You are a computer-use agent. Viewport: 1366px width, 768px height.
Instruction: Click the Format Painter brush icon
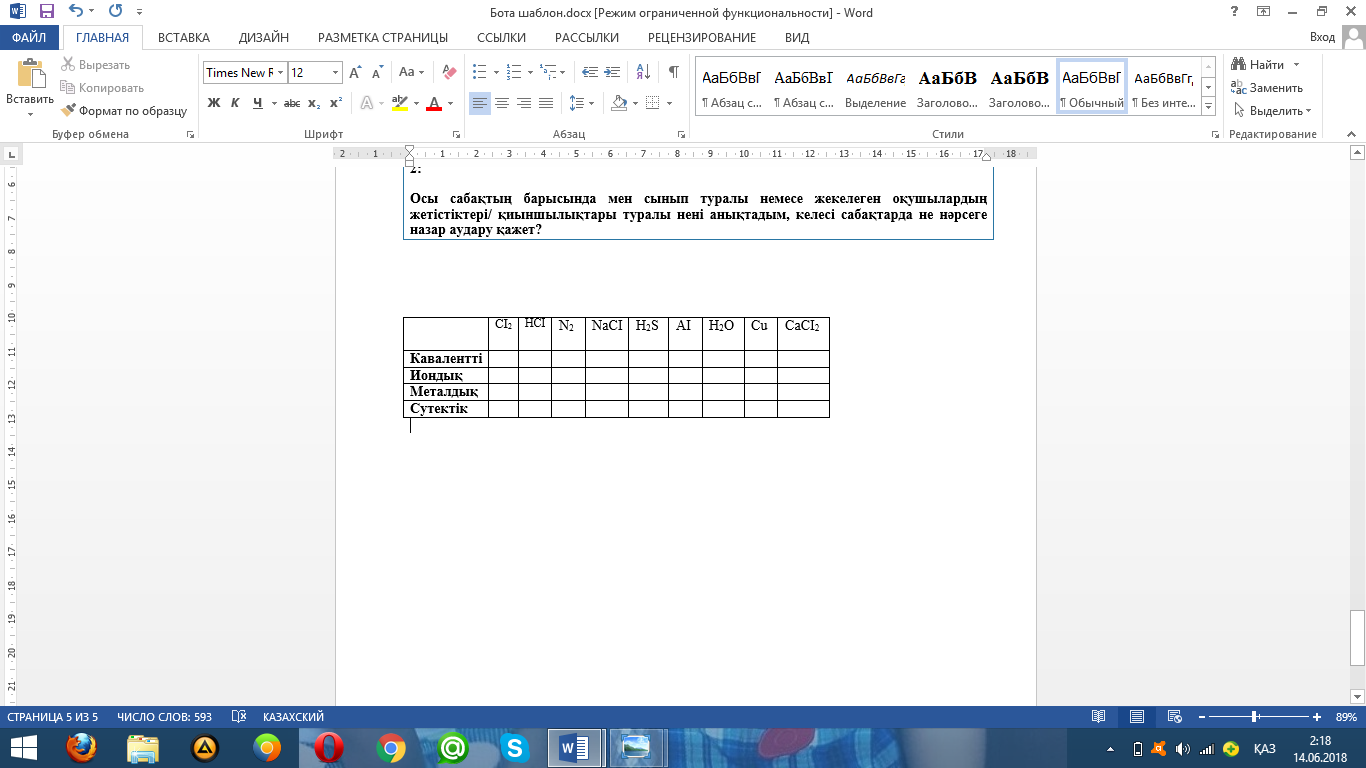(69, 111)
